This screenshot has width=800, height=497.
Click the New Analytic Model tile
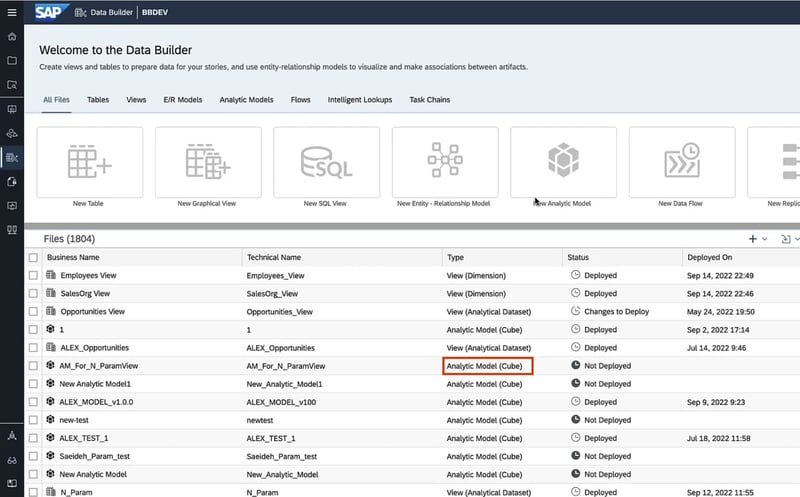click(563, 162)
